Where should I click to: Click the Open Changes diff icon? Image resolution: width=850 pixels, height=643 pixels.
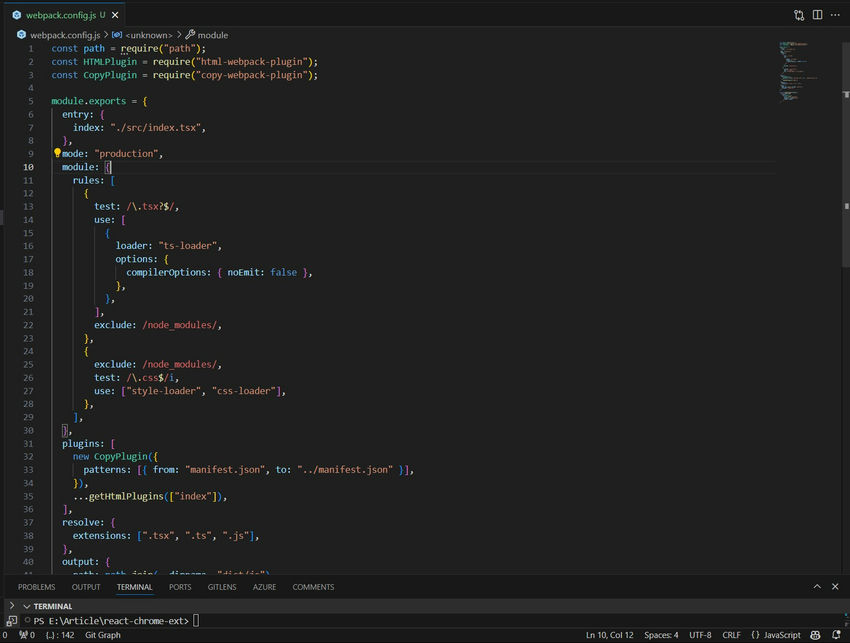point(798,15)
